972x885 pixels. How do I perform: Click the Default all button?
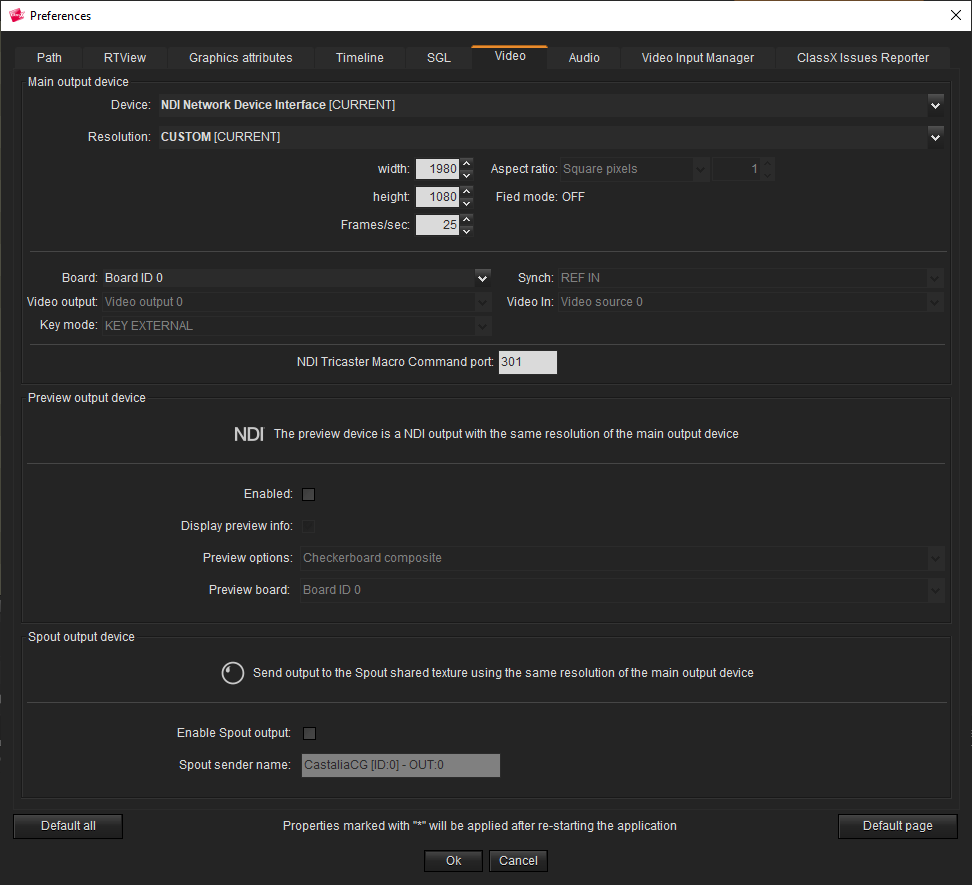pyautogui.click(x=68, y=826)
